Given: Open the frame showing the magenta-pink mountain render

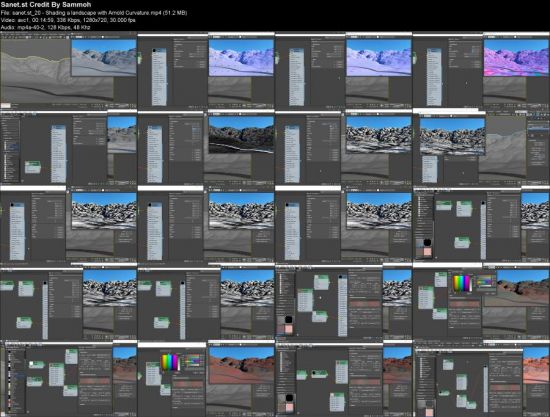Looking at the screenshot, I should coord(481,70).
